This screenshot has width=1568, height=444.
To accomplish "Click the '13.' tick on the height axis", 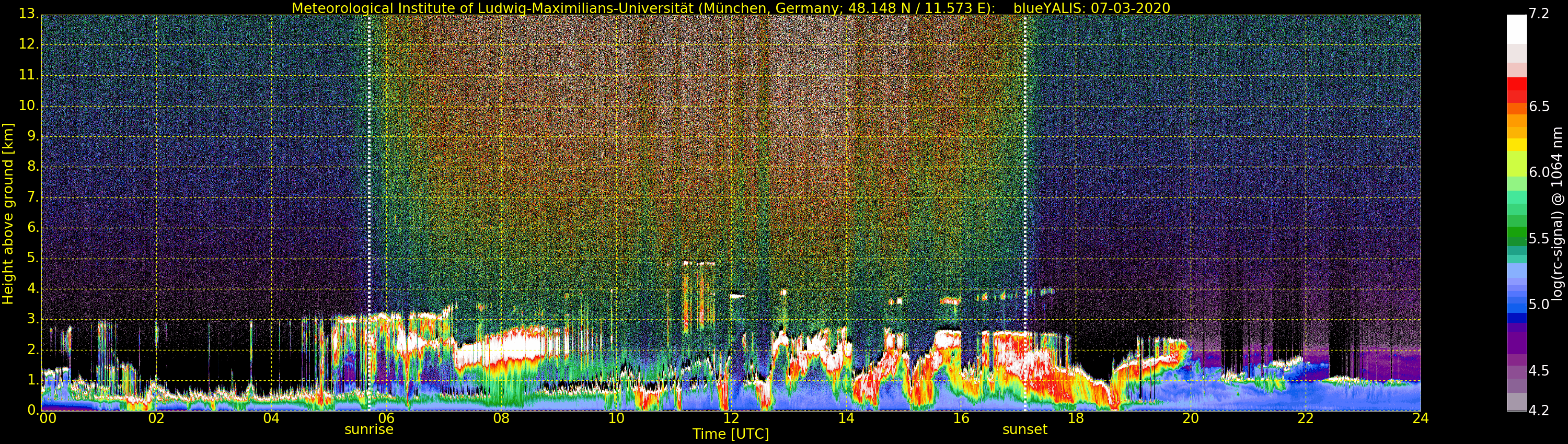I will (29, 15).
